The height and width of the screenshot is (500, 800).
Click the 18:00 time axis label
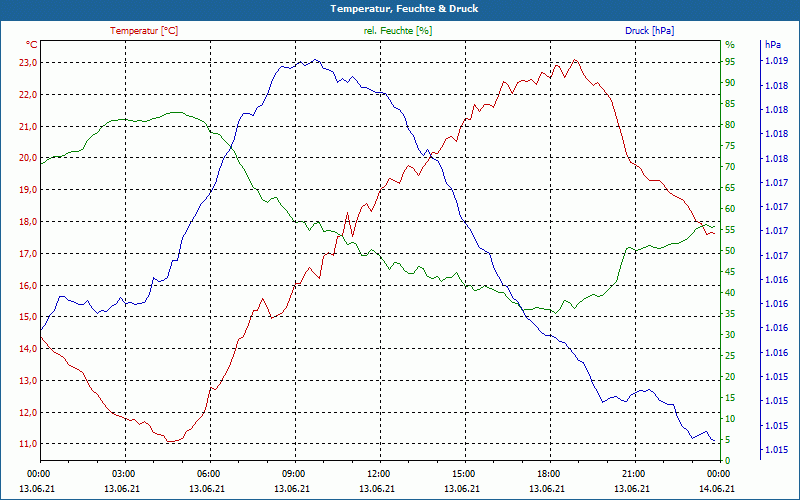(x=548, y=473)
